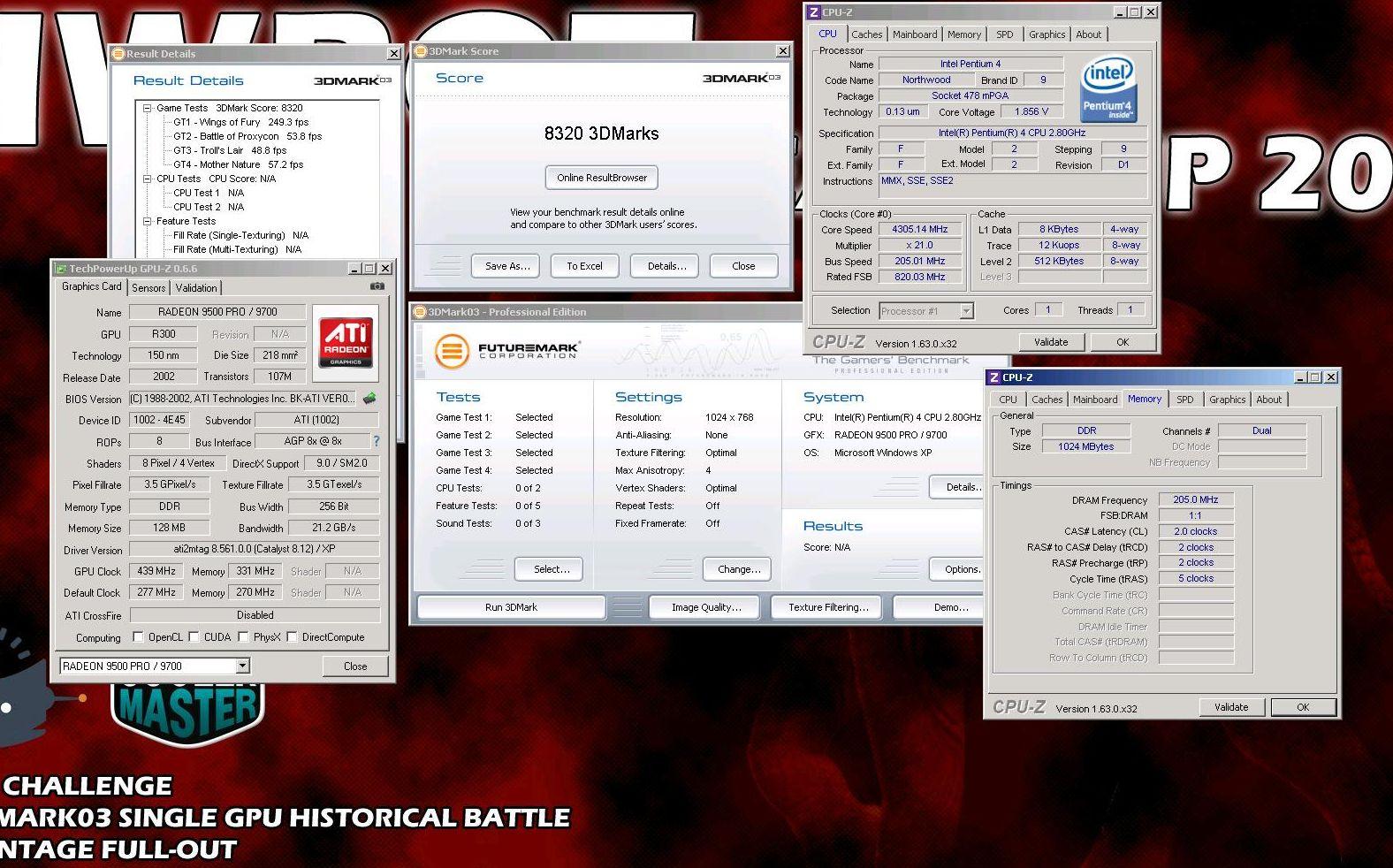Screen dimensions: 1393x868
Task: Collapse the Game Tests tree node
Action: pos(148,108)
